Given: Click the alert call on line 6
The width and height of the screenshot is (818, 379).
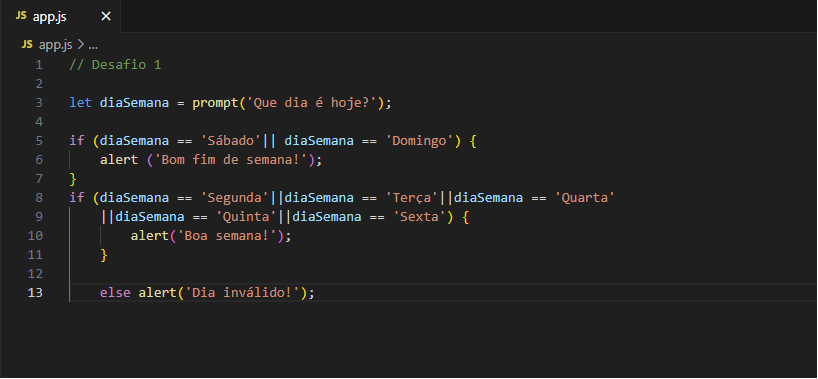Looking at the screenshot, I should [x=119, y=160].
